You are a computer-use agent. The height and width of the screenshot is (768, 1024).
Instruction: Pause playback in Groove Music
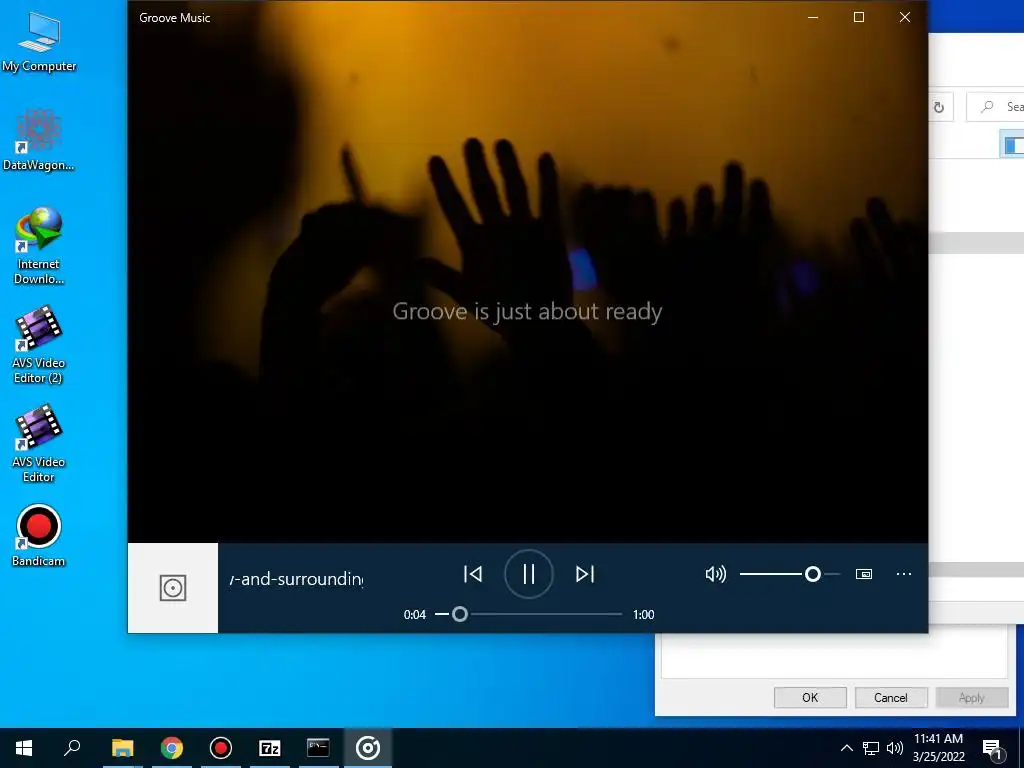point(528,574)
